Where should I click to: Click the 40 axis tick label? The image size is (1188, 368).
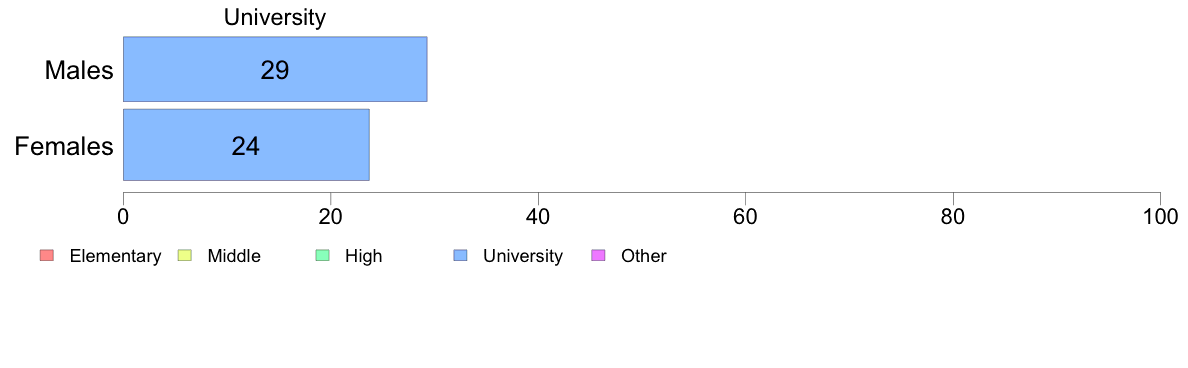[538, 217]
